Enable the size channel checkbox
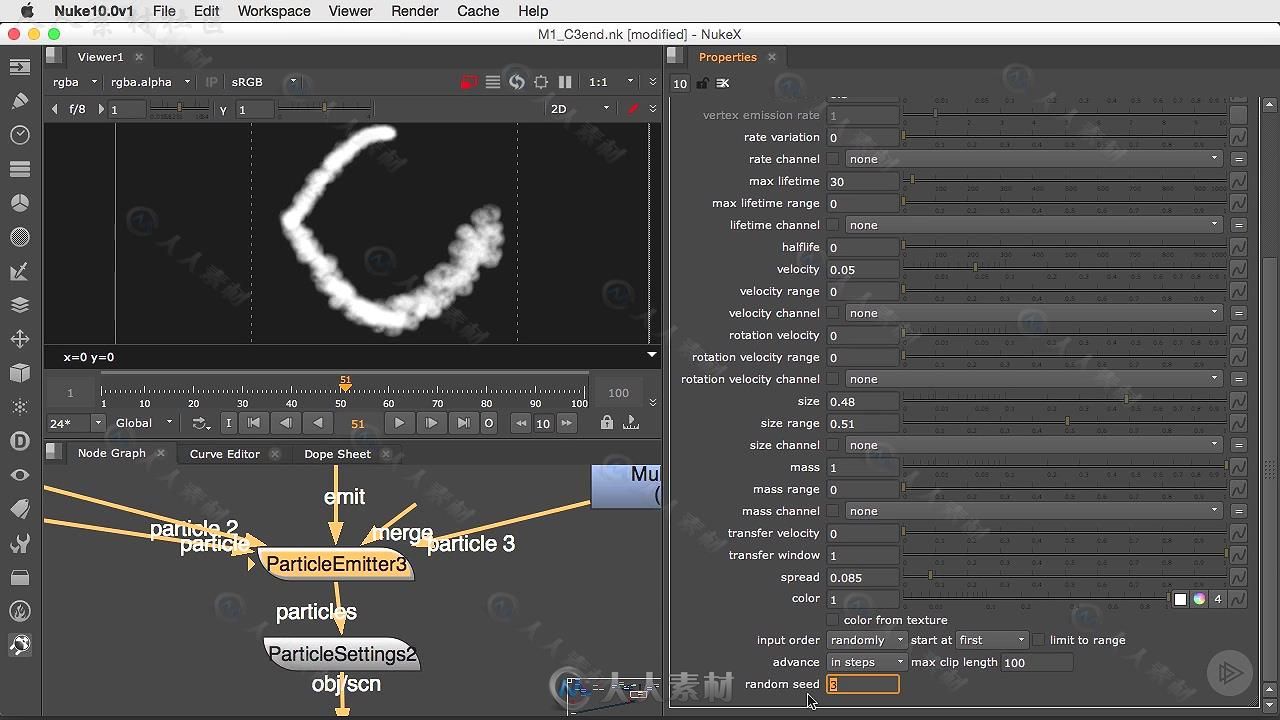 pyautogui.click(x=832, y=445)
